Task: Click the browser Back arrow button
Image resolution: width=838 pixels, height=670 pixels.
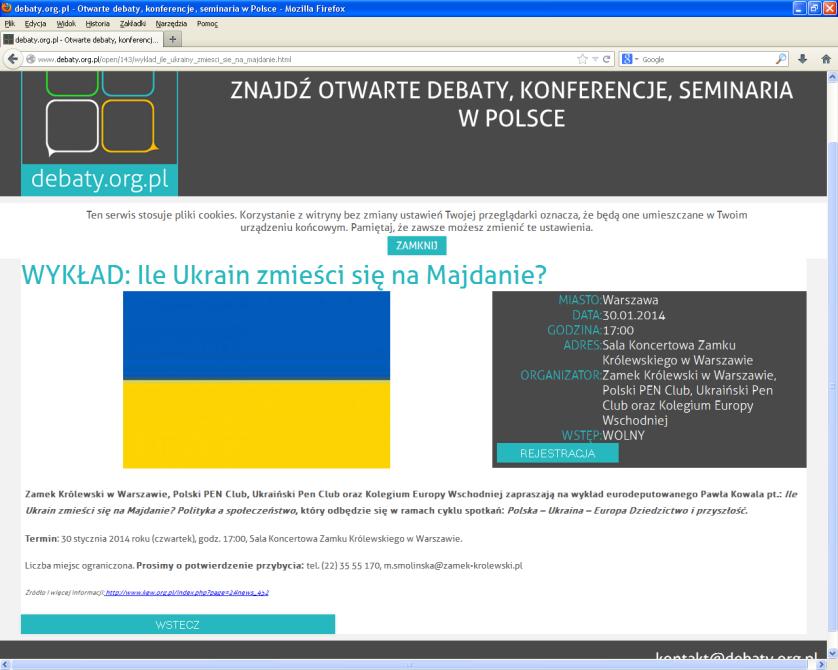Action: (13, 59)
